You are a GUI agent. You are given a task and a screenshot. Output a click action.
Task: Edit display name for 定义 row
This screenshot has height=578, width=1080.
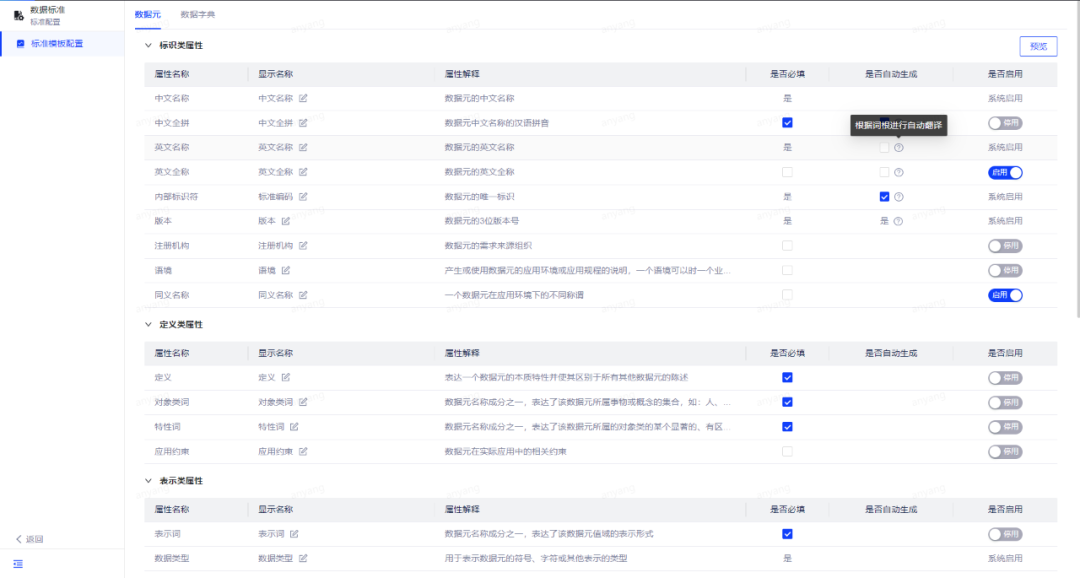coord(286,378)
